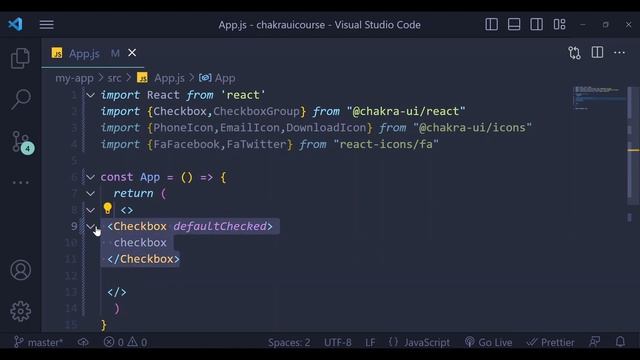Collapse the const App fold chevron
Image resolution: width=640 pixels, height=360 pixels.
[91, 177]
